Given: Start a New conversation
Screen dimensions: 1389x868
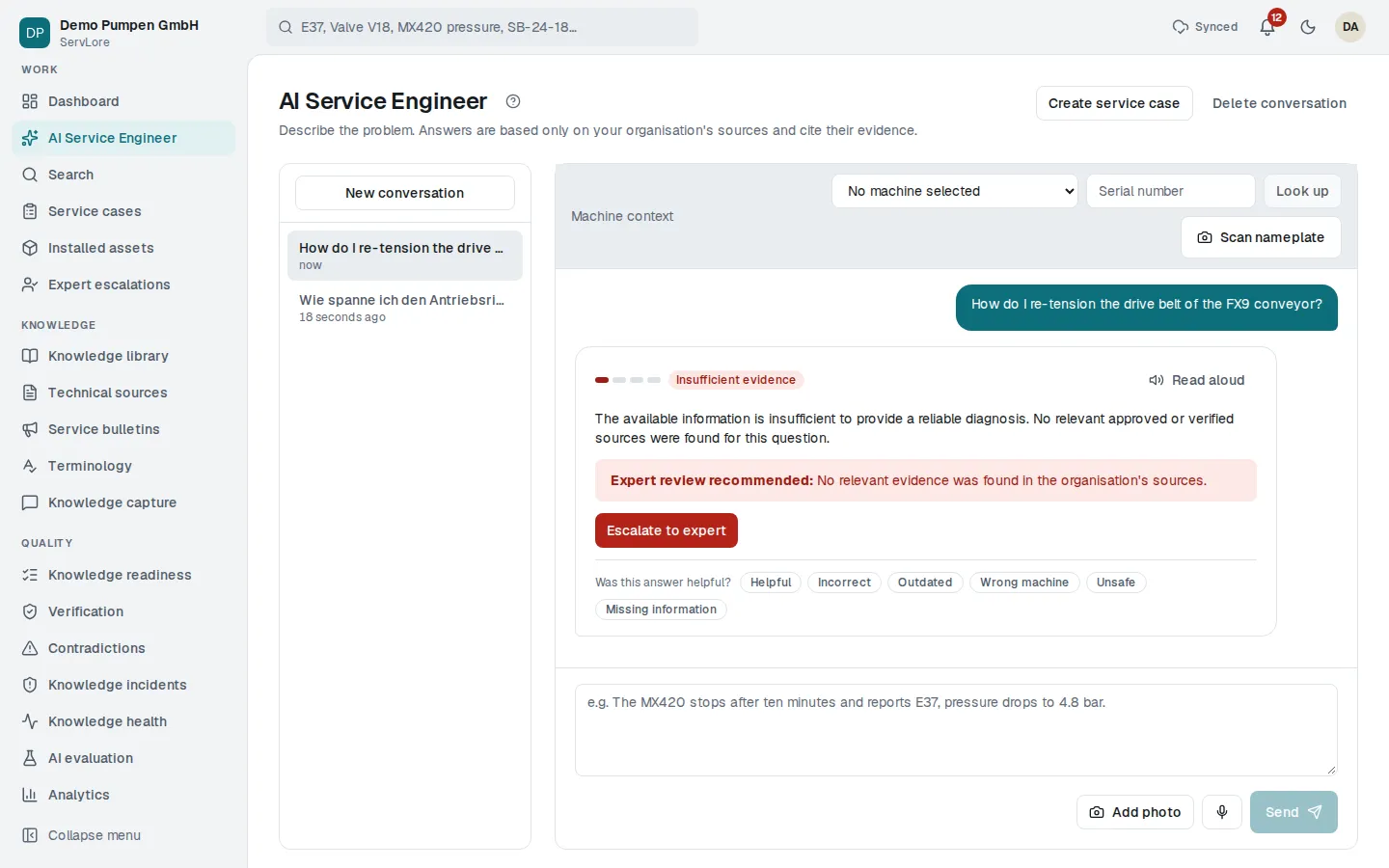Looking at the screenshot, I should 405,193.
